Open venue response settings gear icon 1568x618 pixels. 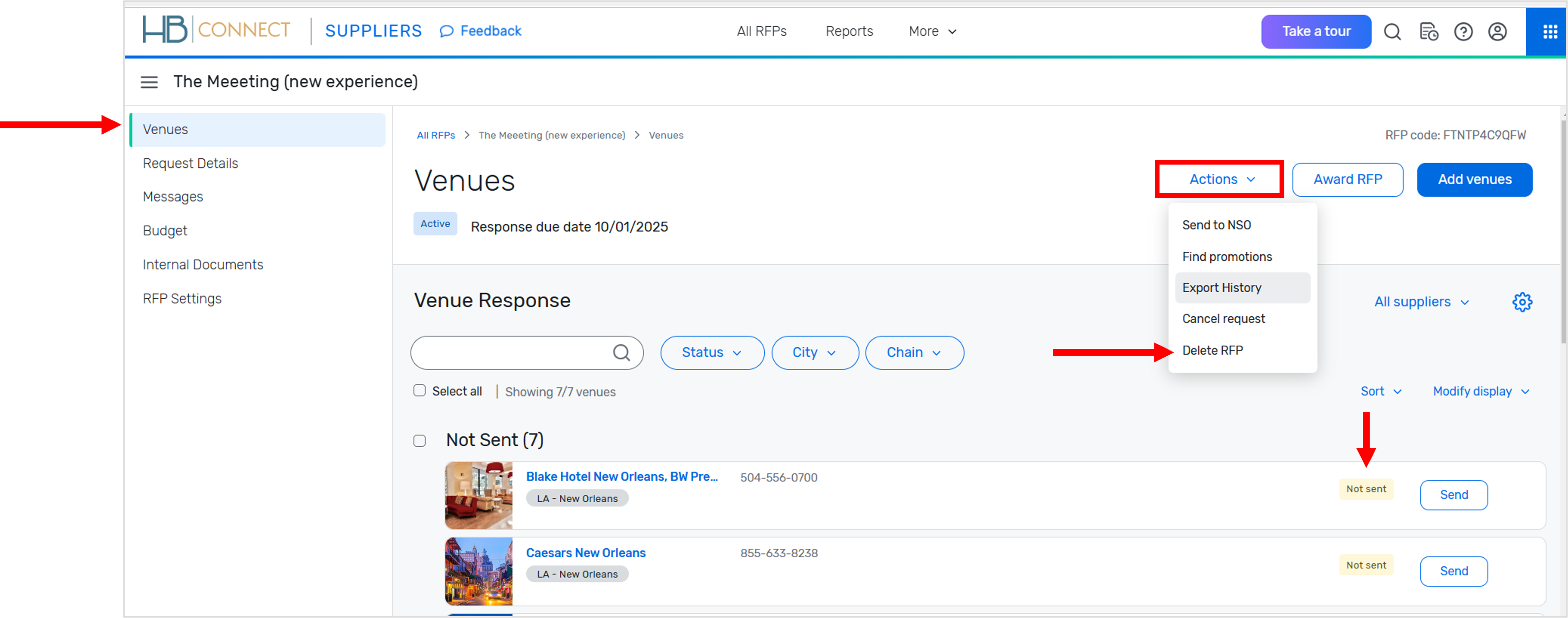pyautogui.click(x=1522, y=302)
